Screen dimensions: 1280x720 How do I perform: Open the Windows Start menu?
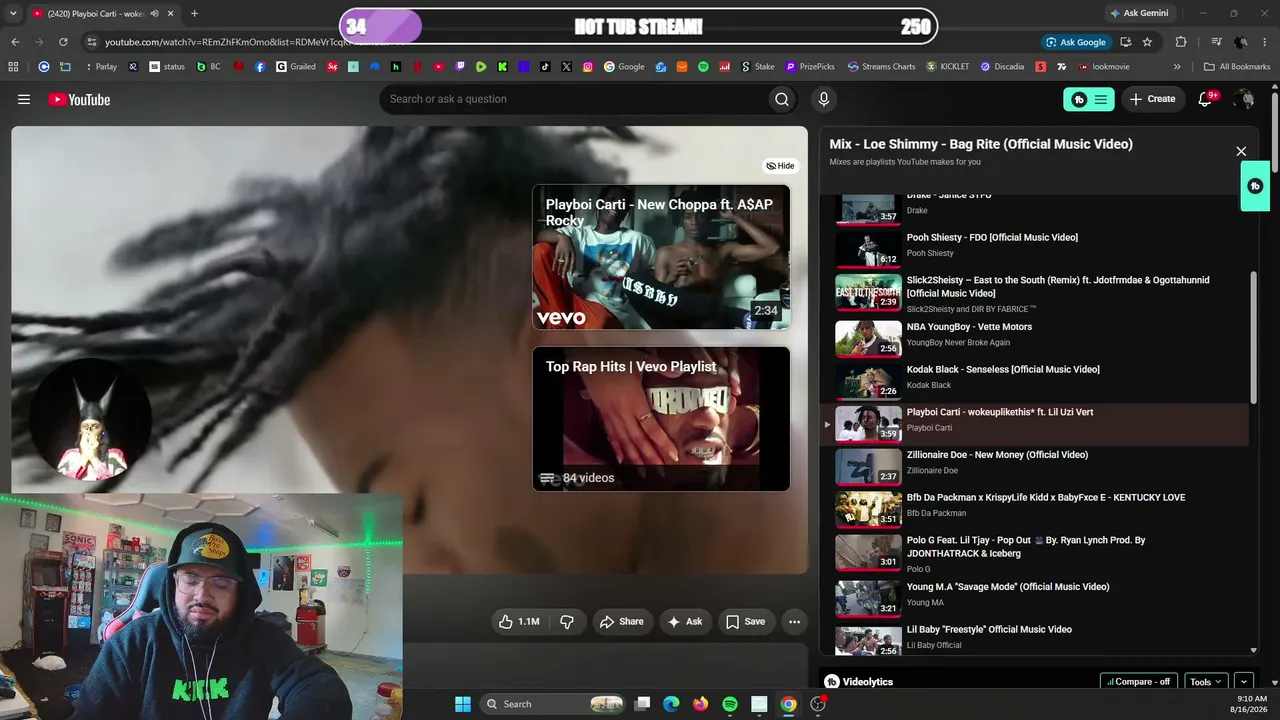(x=463, y=704)
